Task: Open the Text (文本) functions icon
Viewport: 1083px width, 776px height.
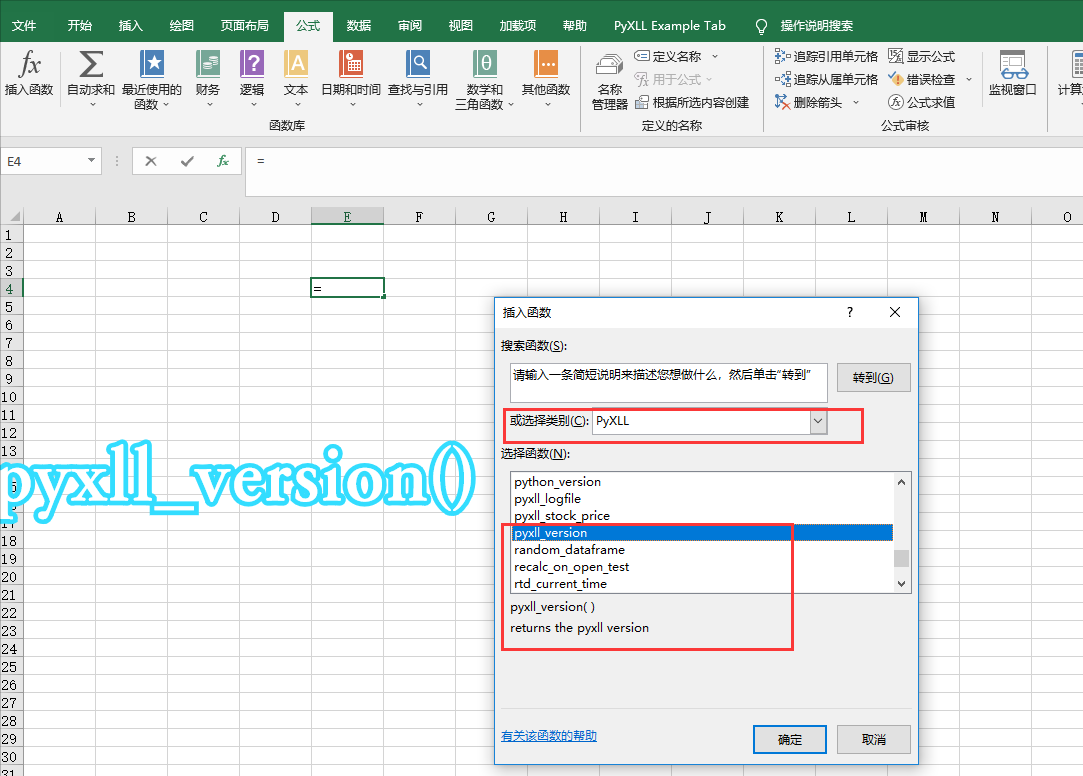Action: coord(296,77)
